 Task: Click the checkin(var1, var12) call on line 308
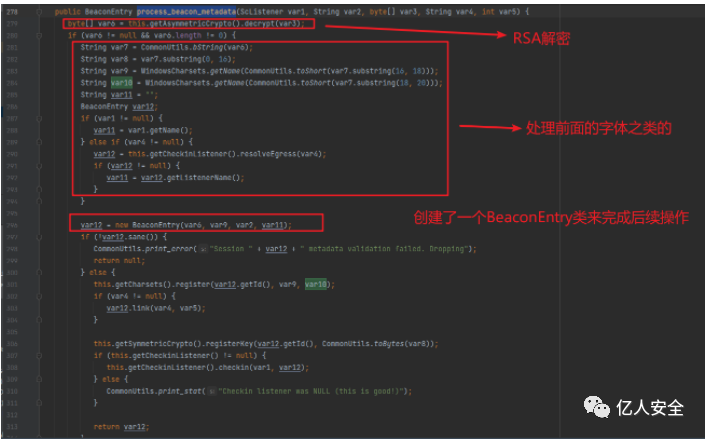tap(262, 367)
